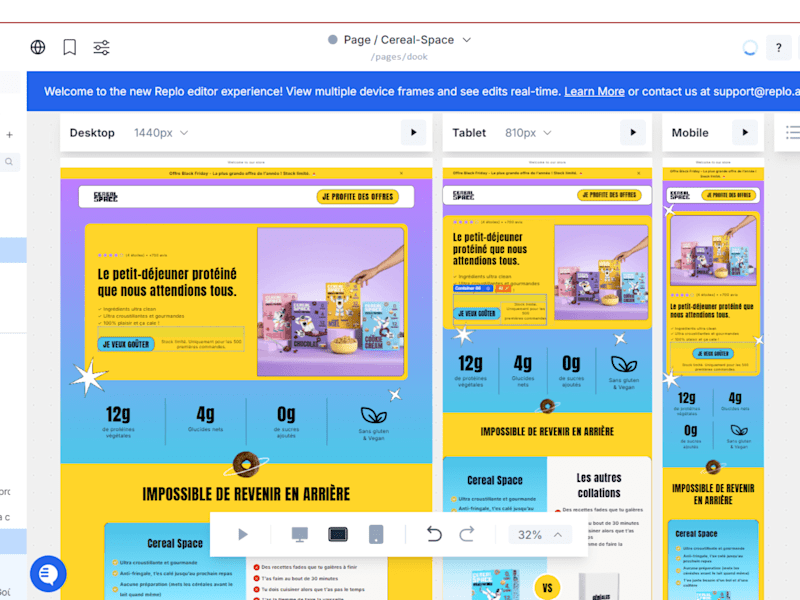The image size is (800, 600).
Task: Click JE PROFITE DES OFFRES in Tablet frame
Action: click(609, 195)
